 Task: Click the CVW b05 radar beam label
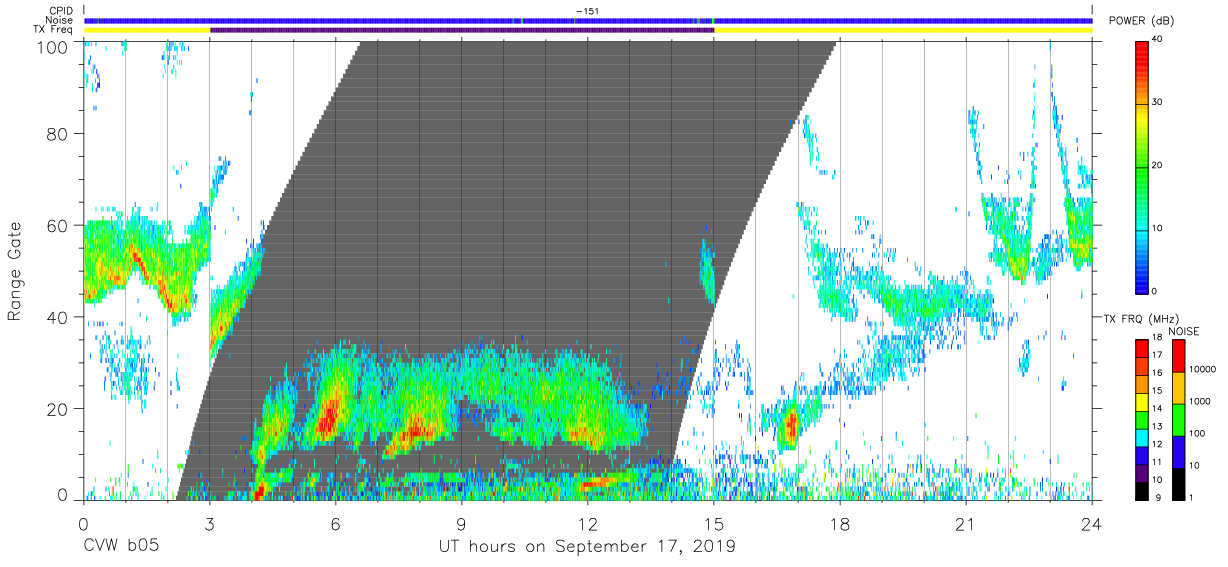(120, 547)
